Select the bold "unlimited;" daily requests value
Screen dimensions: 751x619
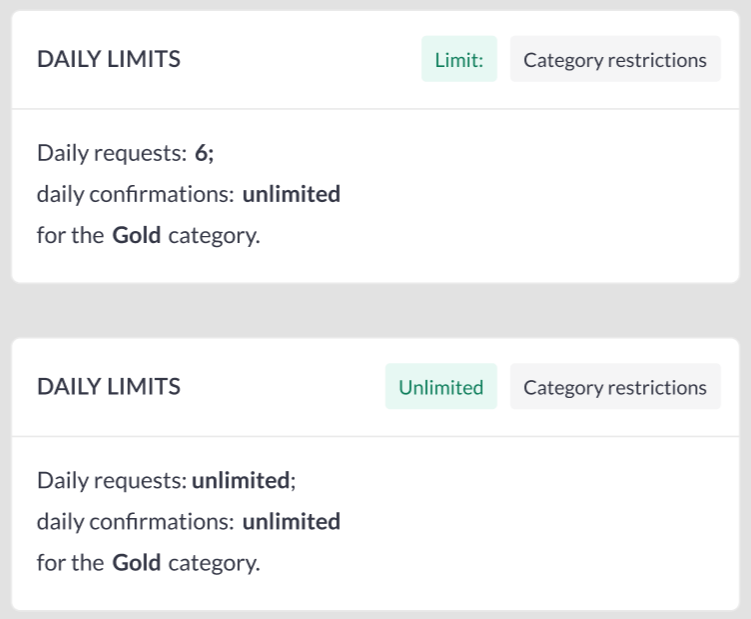coord(243,481)
